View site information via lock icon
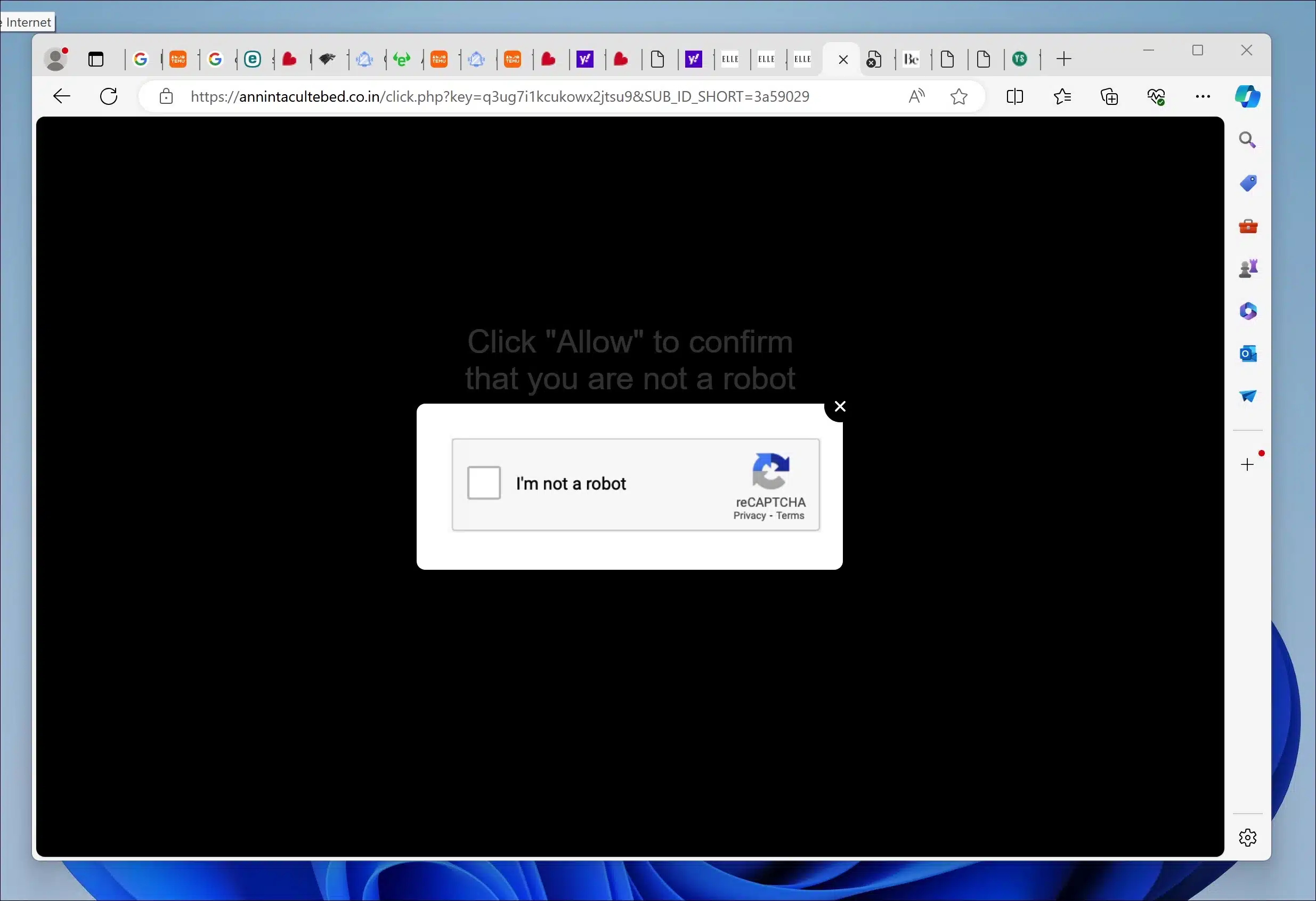This screenshot has height=901, width=1316. [166, 96]
